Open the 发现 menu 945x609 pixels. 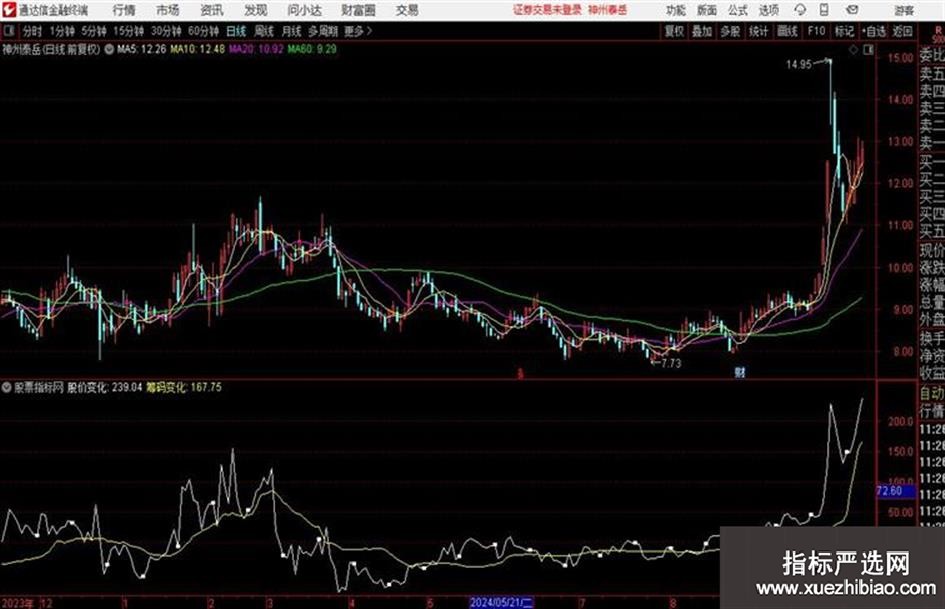coord(256,10)
